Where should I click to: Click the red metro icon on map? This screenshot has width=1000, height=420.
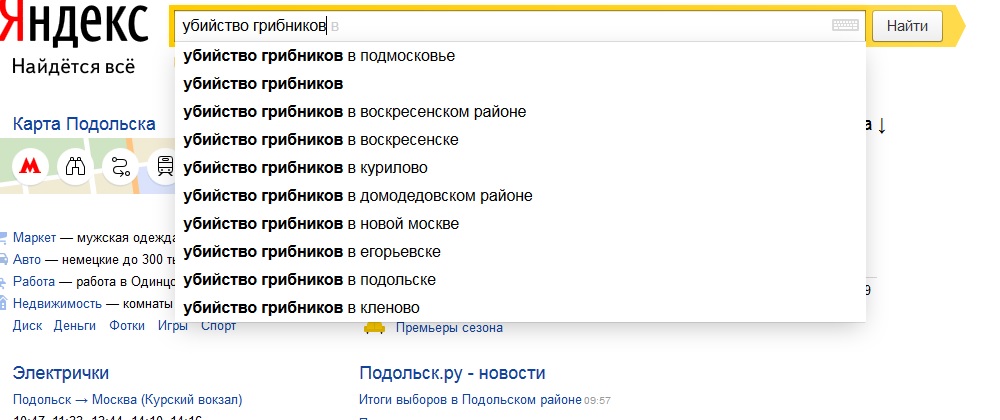pyautogui.click(x=30, y=166)
